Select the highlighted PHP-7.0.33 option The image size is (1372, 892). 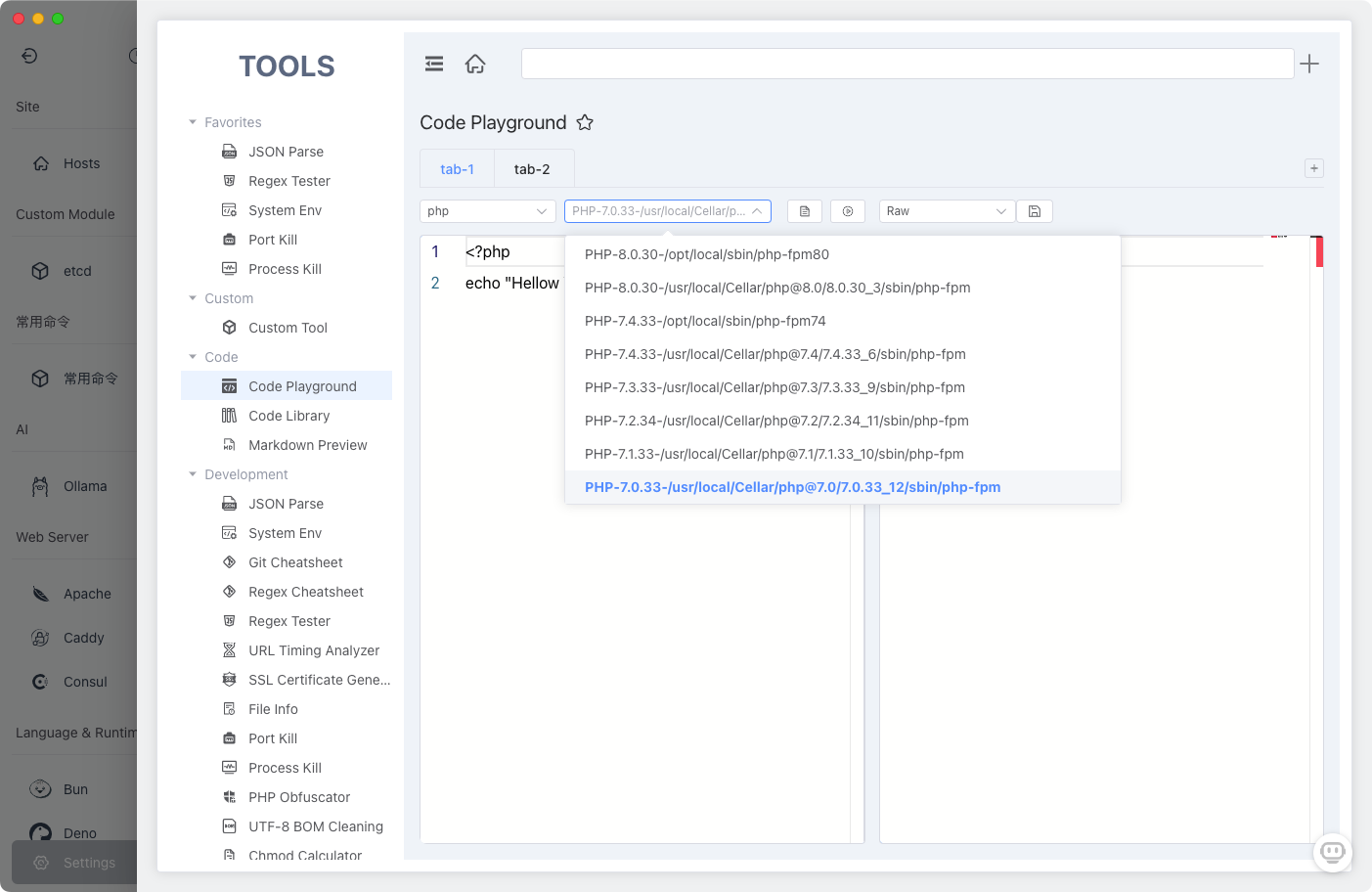[843, 487]
